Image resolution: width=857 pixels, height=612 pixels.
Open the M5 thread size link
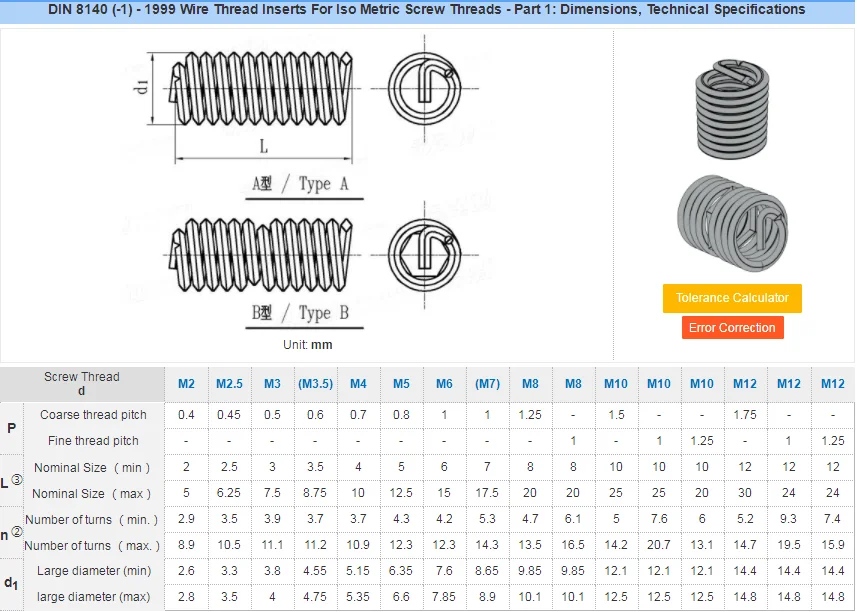[401, 384]
